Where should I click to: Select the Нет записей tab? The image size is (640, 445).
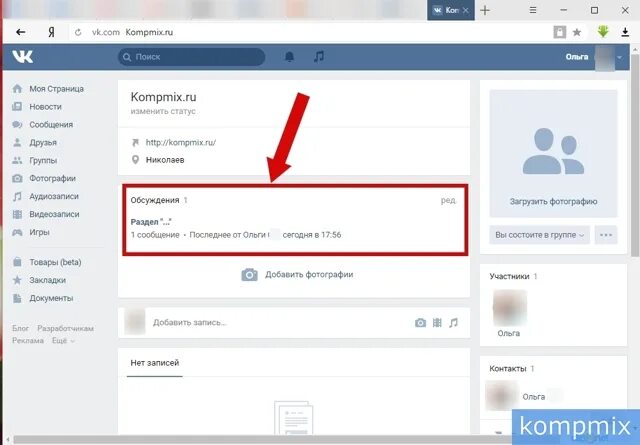[x=155, y=363]
